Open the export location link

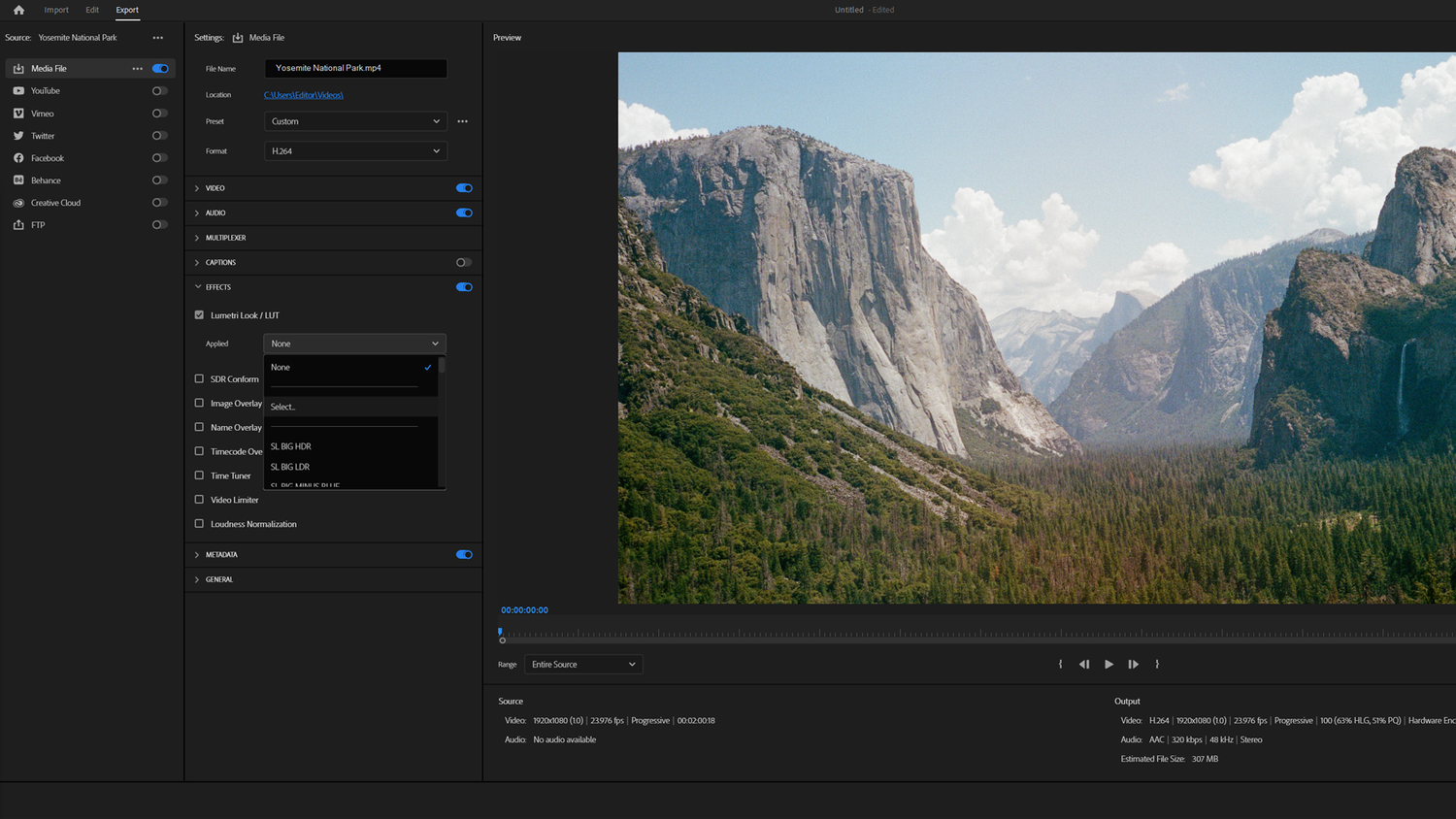(x=304, y=94)
